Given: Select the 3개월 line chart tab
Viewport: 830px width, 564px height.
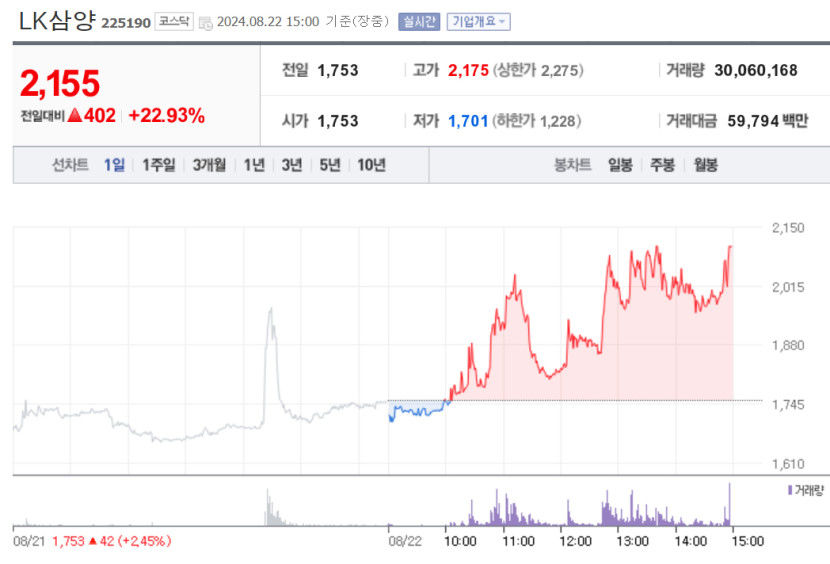Looking at the screenshot, I should click(x=209, y=165).
